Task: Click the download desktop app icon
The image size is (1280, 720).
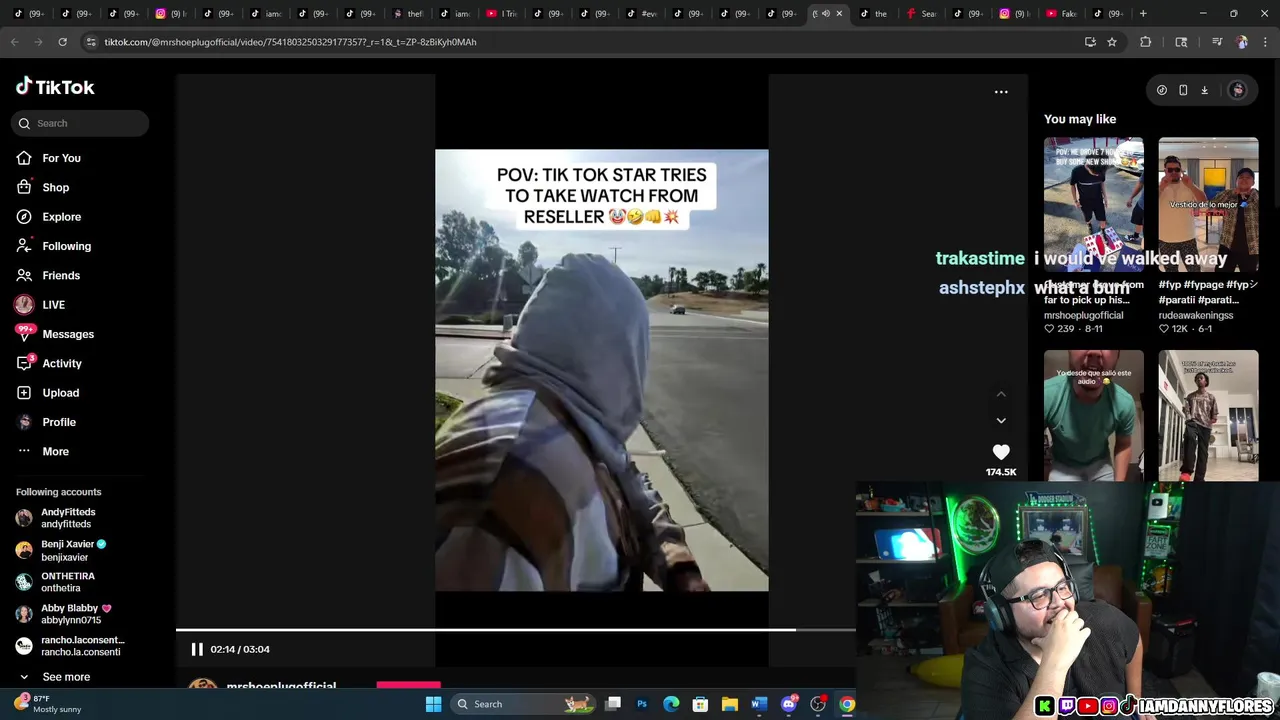Action: tap(1204, 90)
